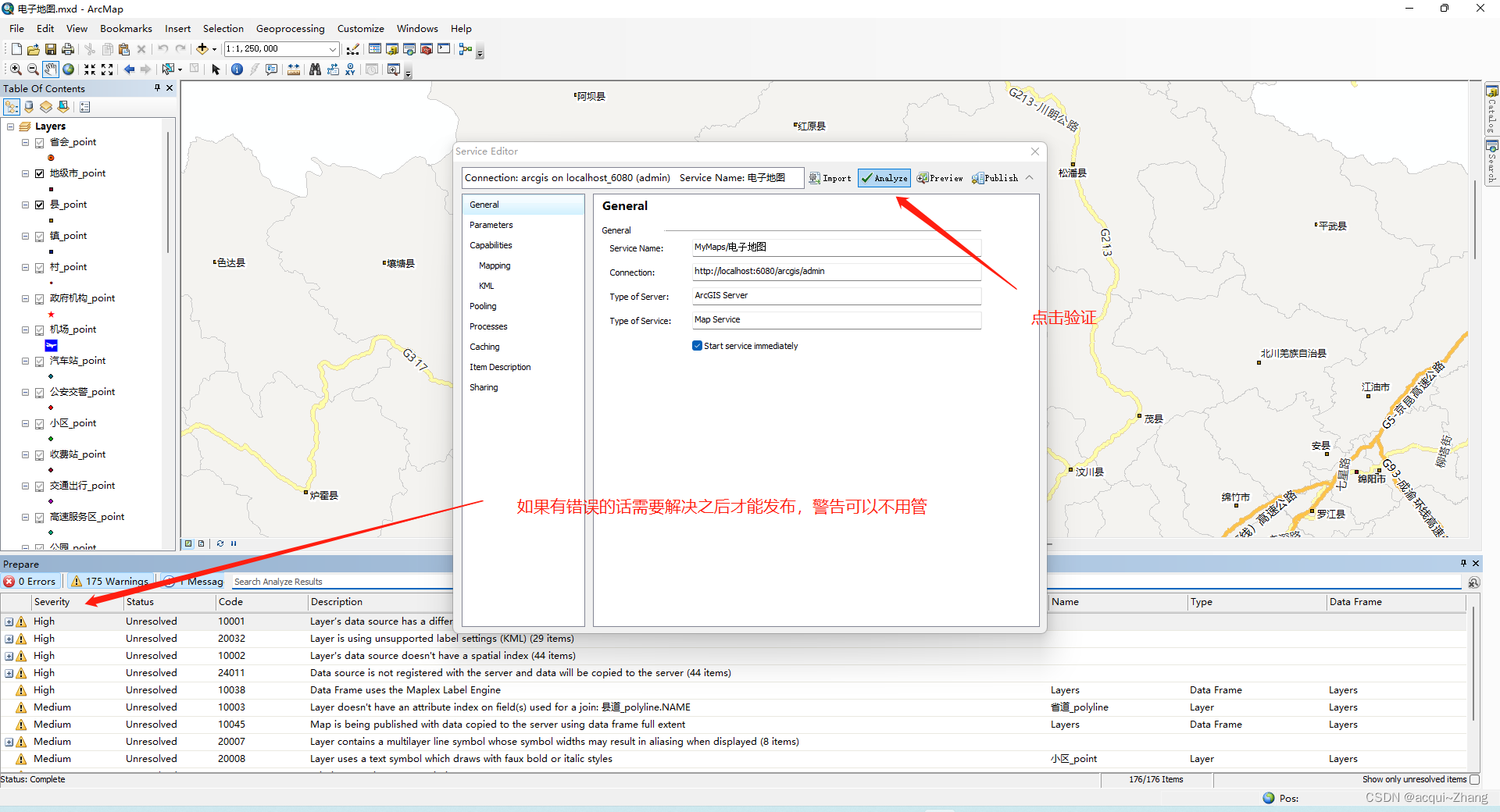Collapse the Publish button chevron

point(1030,177)
